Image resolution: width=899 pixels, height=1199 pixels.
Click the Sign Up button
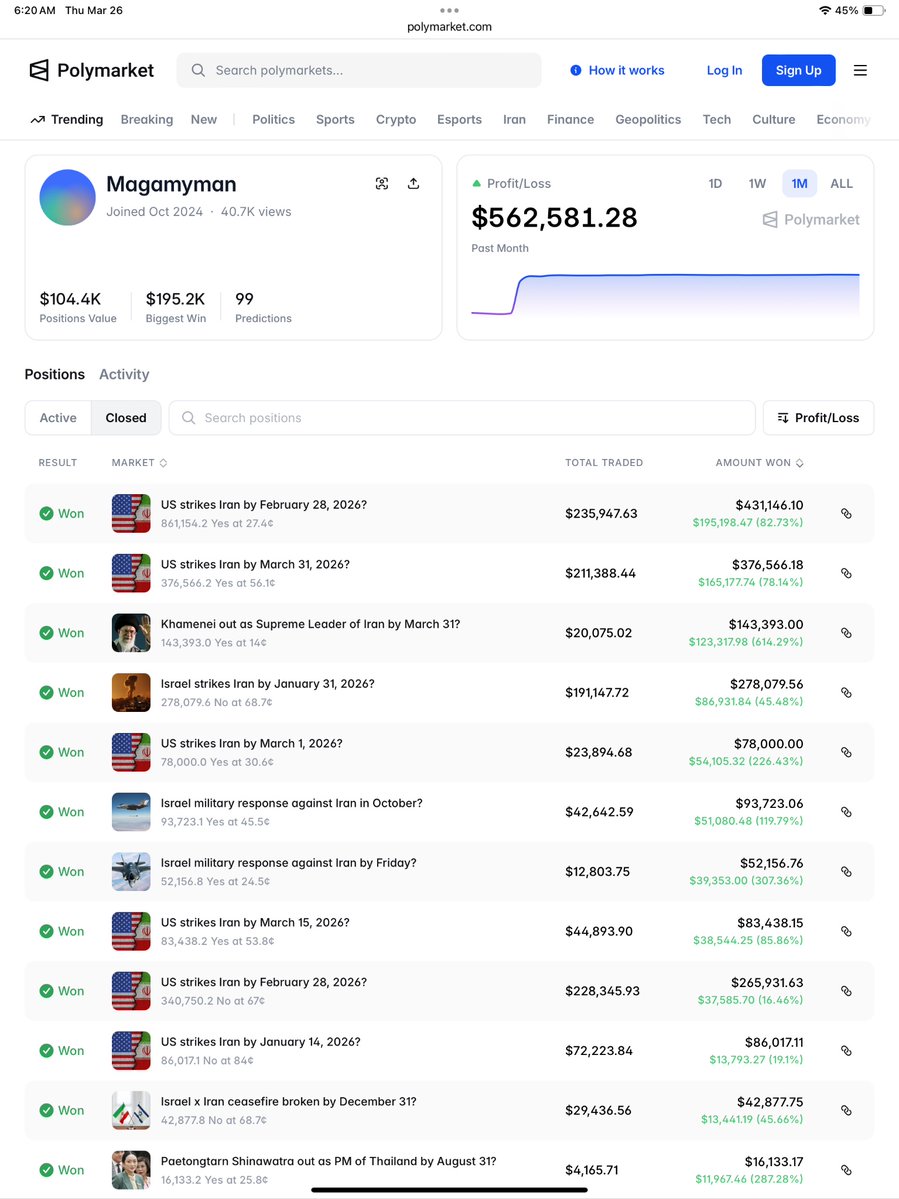pos(798,70)
